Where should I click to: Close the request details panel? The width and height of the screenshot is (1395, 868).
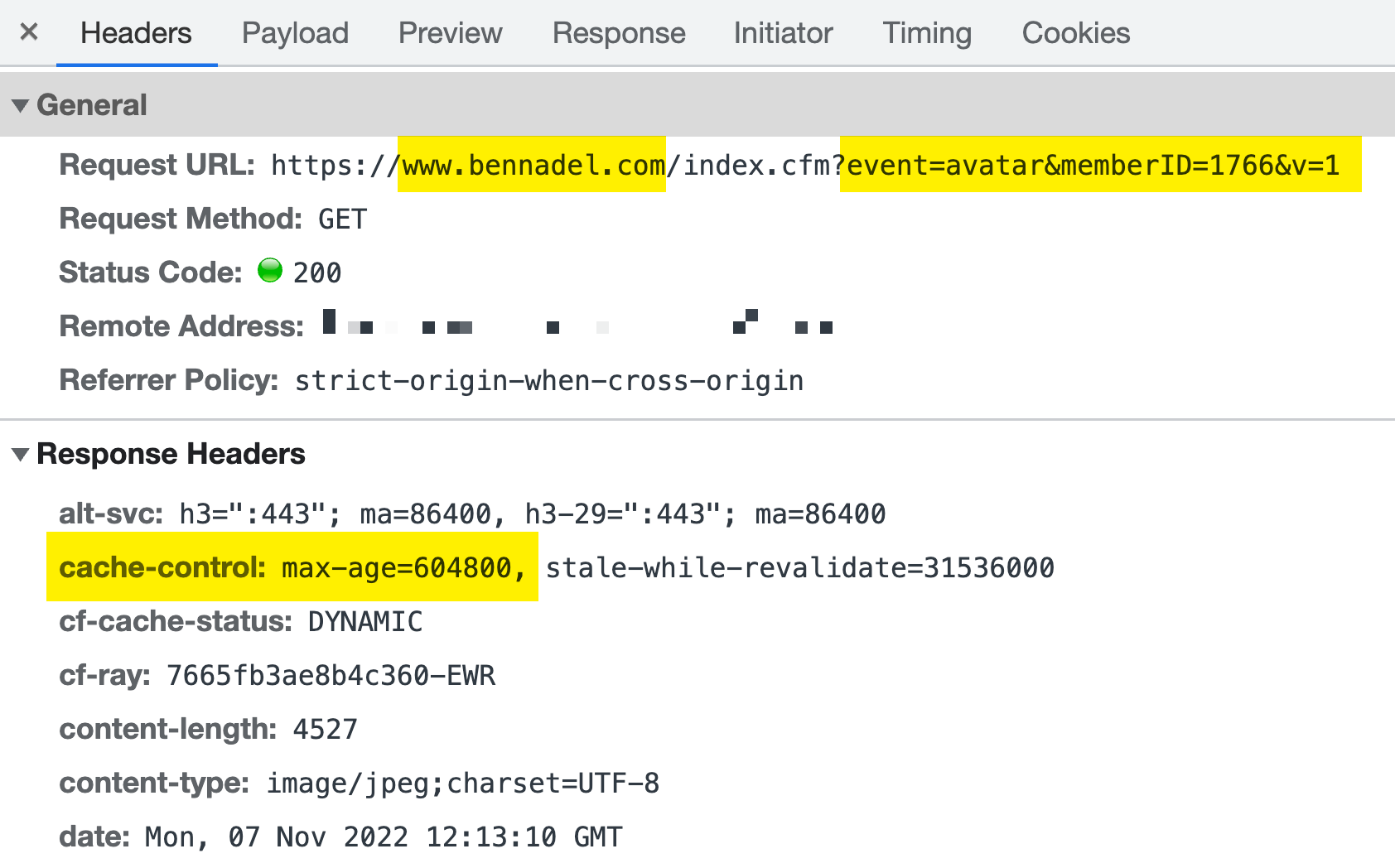tap(29, 32)
